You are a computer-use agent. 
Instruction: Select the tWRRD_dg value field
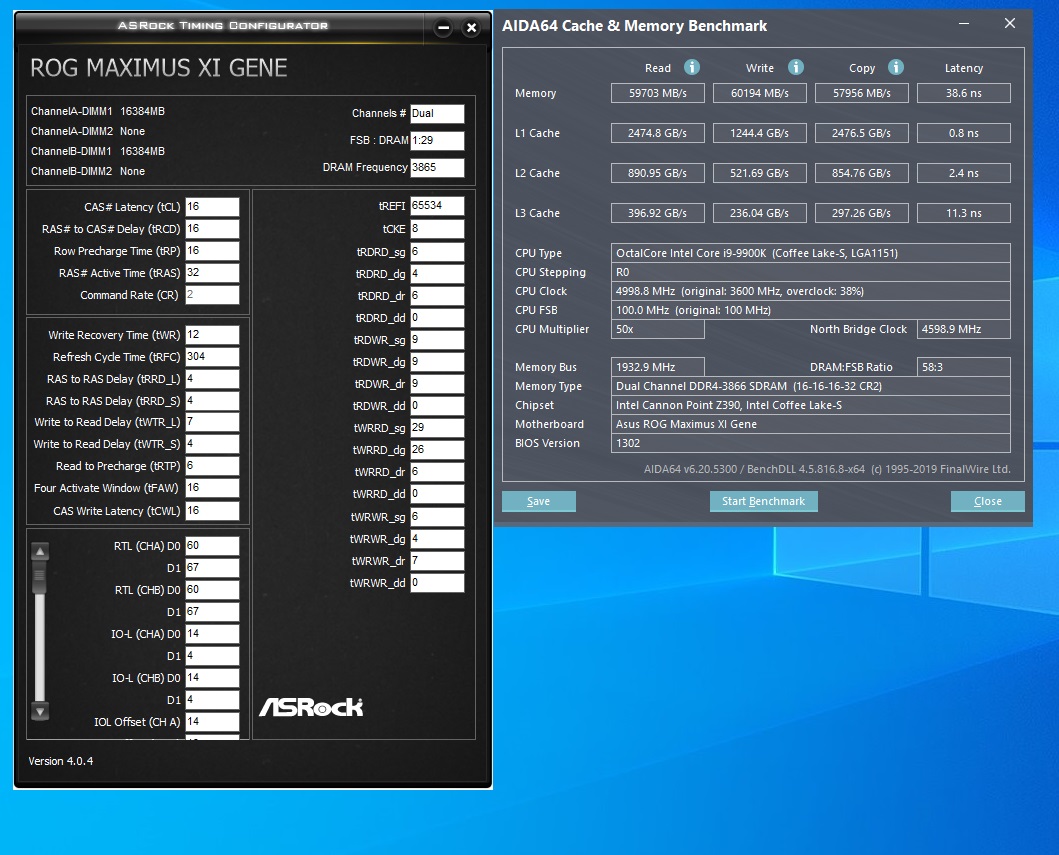437,450
